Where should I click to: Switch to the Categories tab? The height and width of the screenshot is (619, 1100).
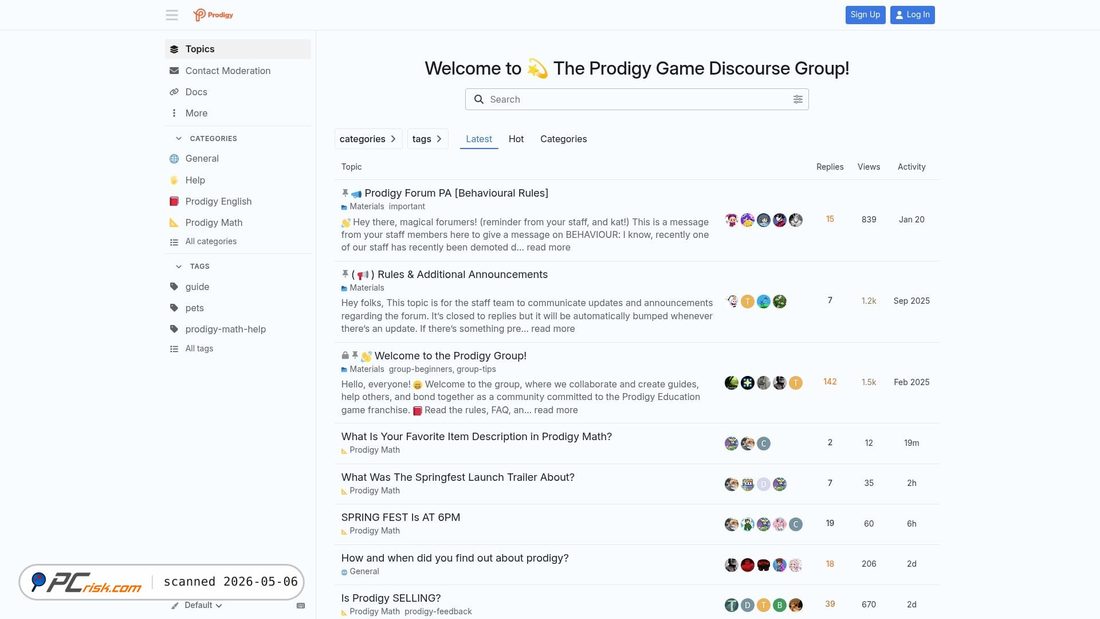coord(563,139)
